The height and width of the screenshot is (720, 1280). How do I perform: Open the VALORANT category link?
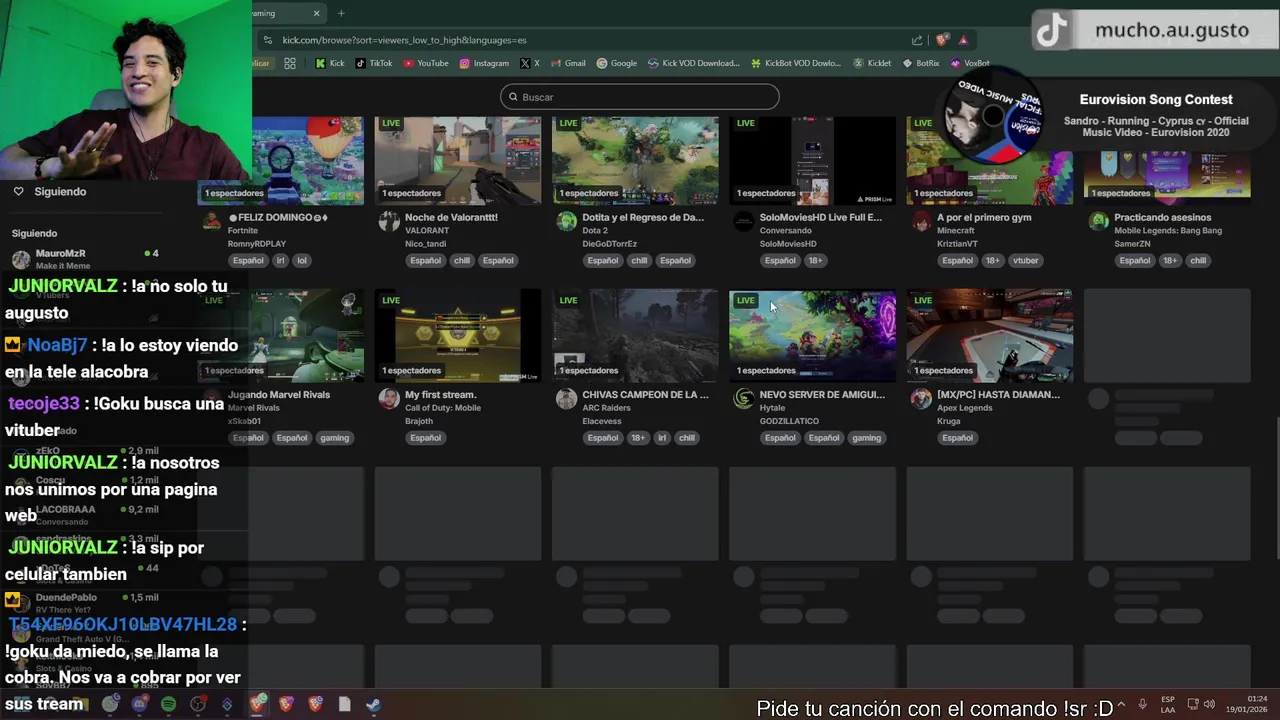[427, 231]
